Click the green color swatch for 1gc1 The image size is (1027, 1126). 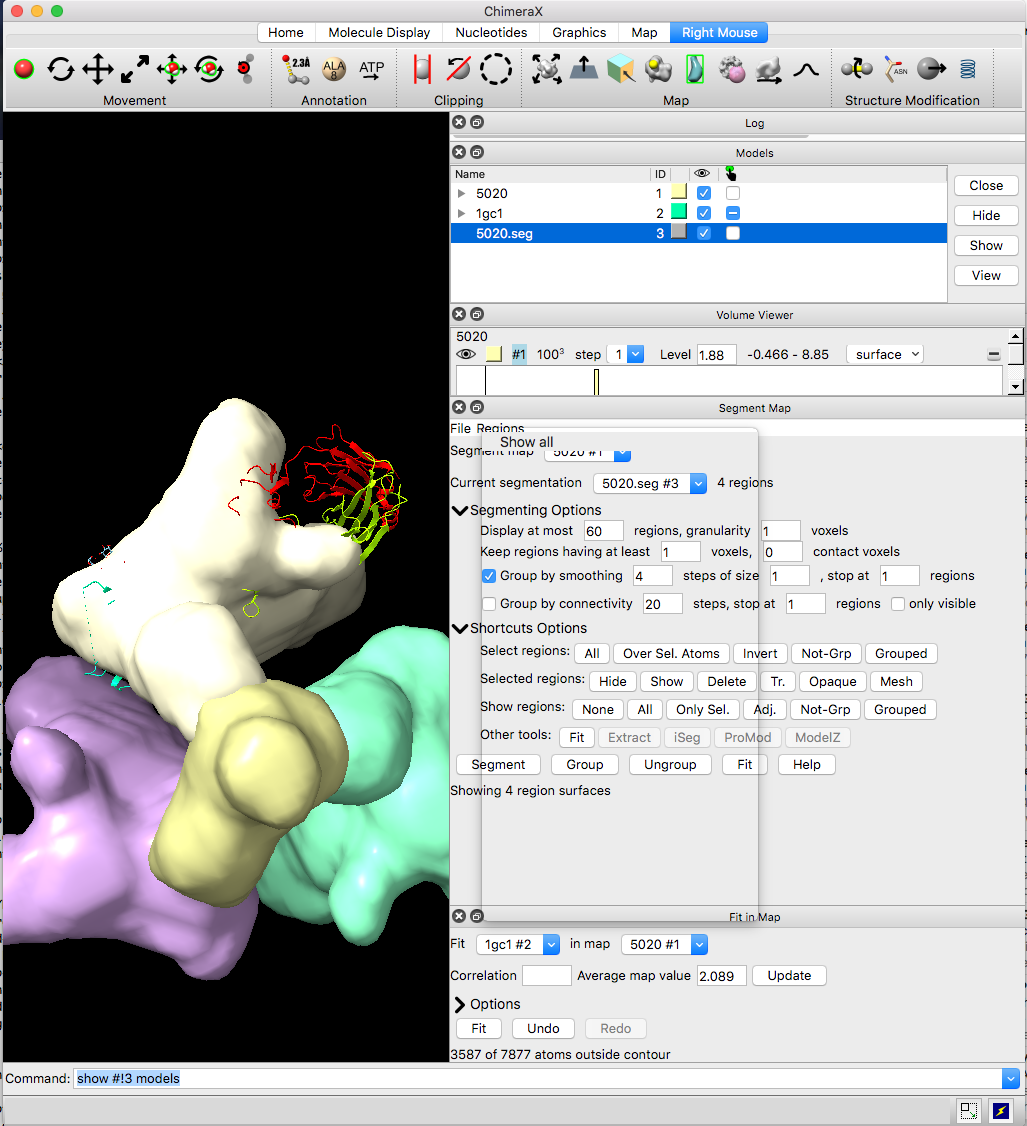(678, 212)
